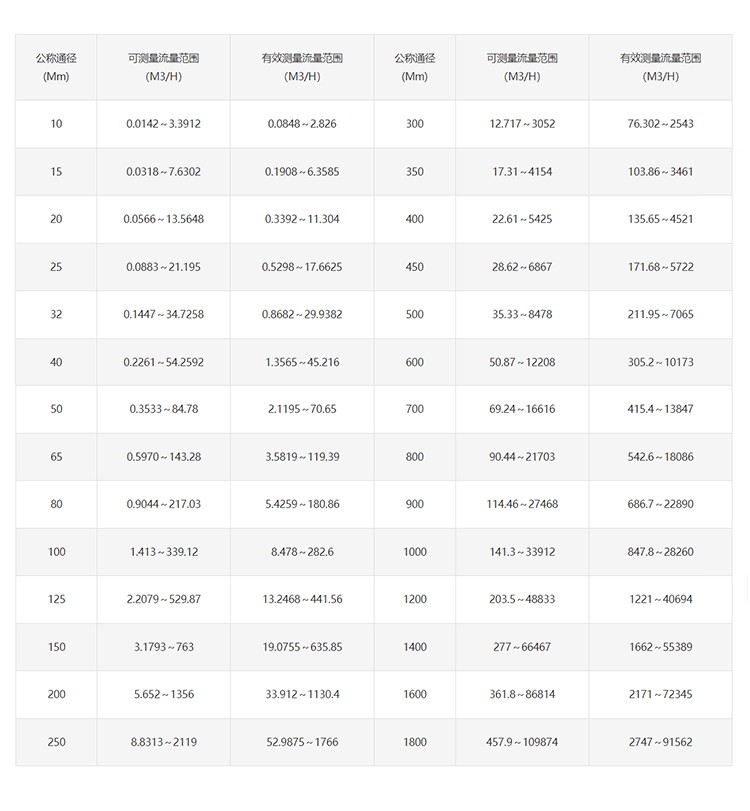Select the cell showing diameter 10
Image resolution: width=750 pixels, height=811 pixels.
pos(56,124)
